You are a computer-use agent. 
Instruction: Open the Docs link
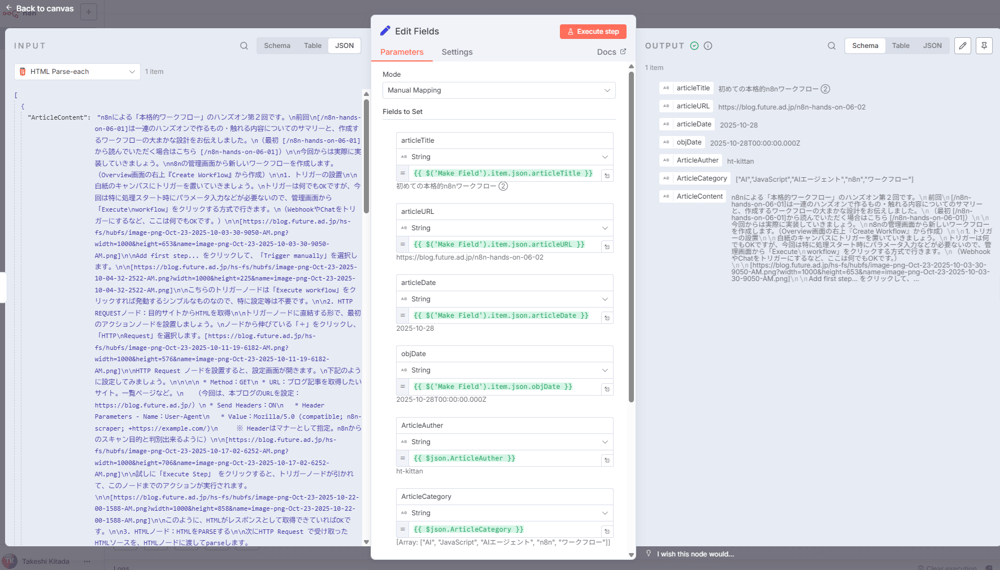point(611,52)
